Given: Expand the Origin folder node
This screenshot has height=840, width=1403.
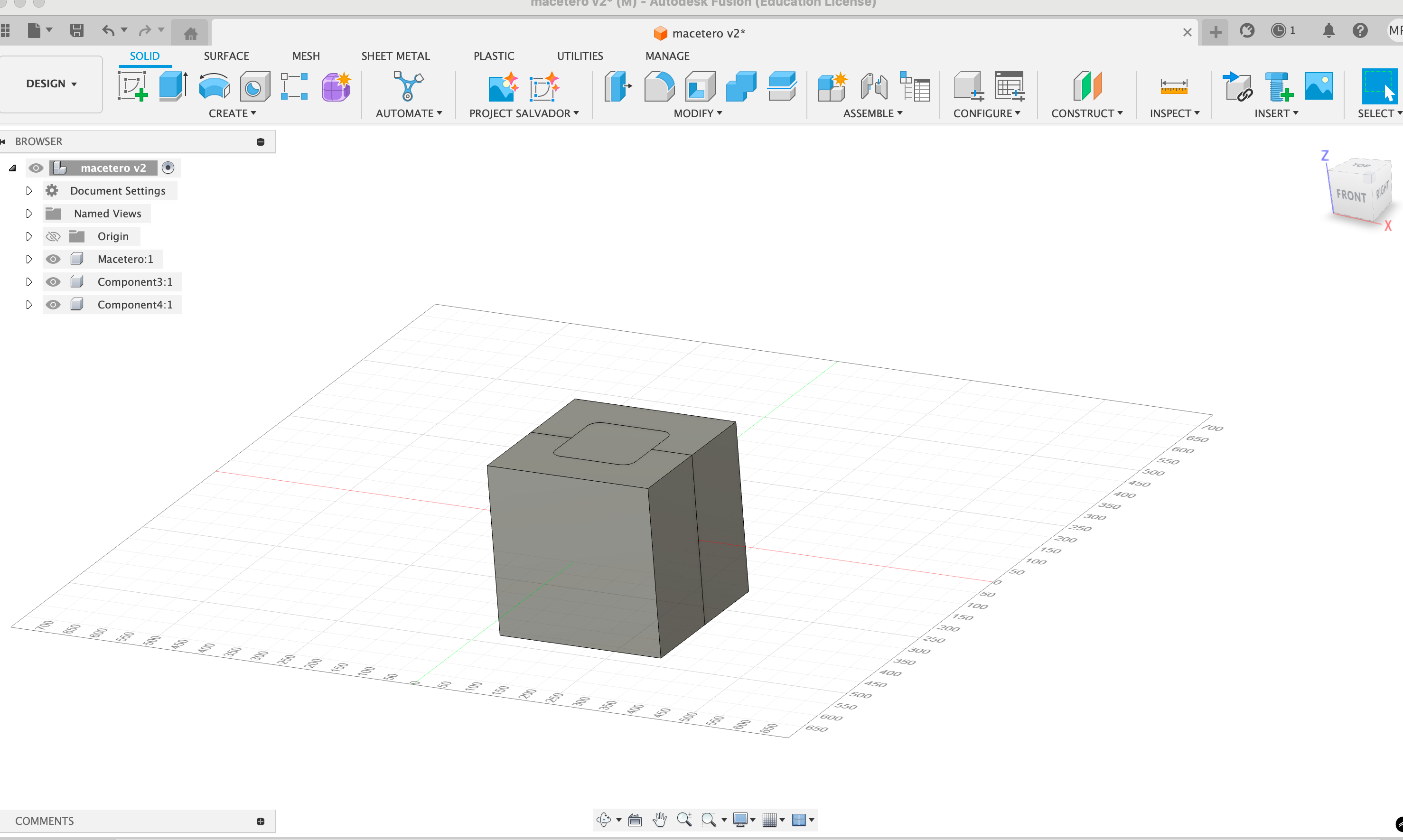Looking at the screenshot, I should coord(29,236).
